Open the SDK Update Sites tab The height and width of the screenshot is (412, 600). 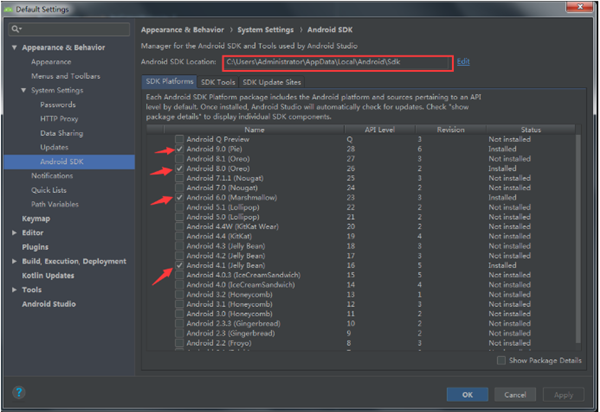[271, 82]
